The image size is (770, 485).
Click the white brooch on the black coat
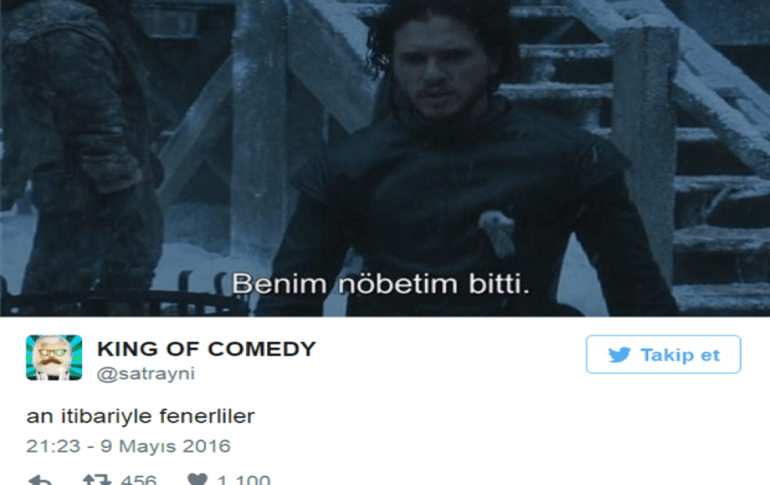(497, 232)
